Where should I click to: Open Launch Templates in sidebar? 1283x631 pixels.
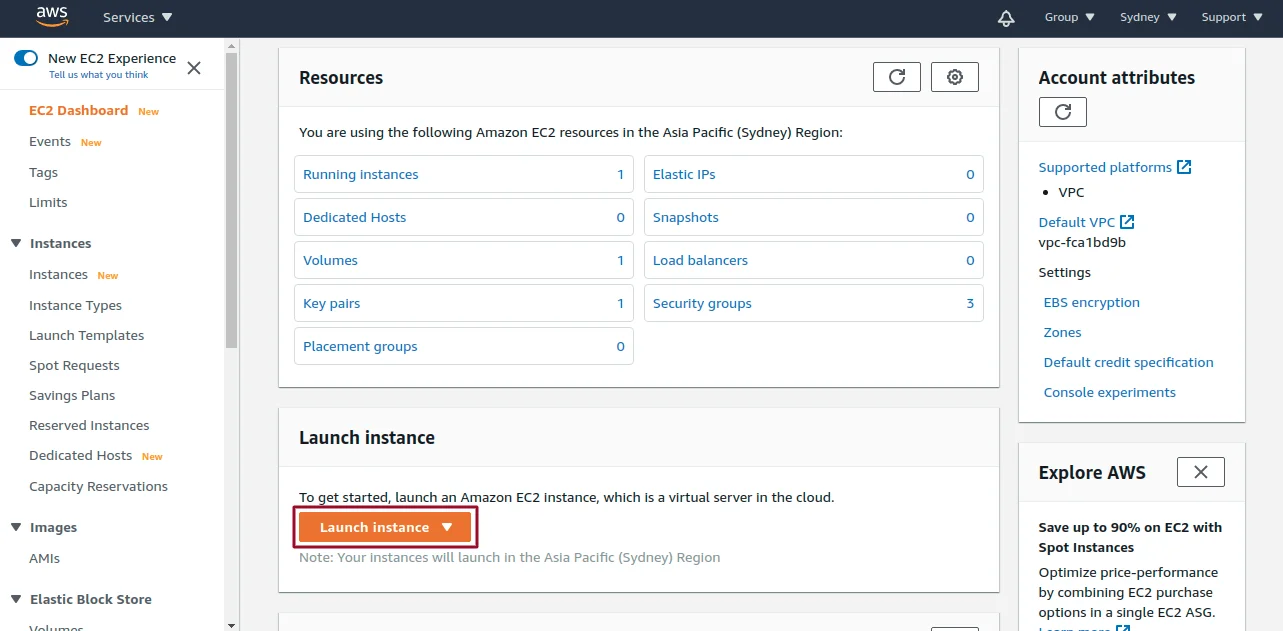click(x=86, y=335)
